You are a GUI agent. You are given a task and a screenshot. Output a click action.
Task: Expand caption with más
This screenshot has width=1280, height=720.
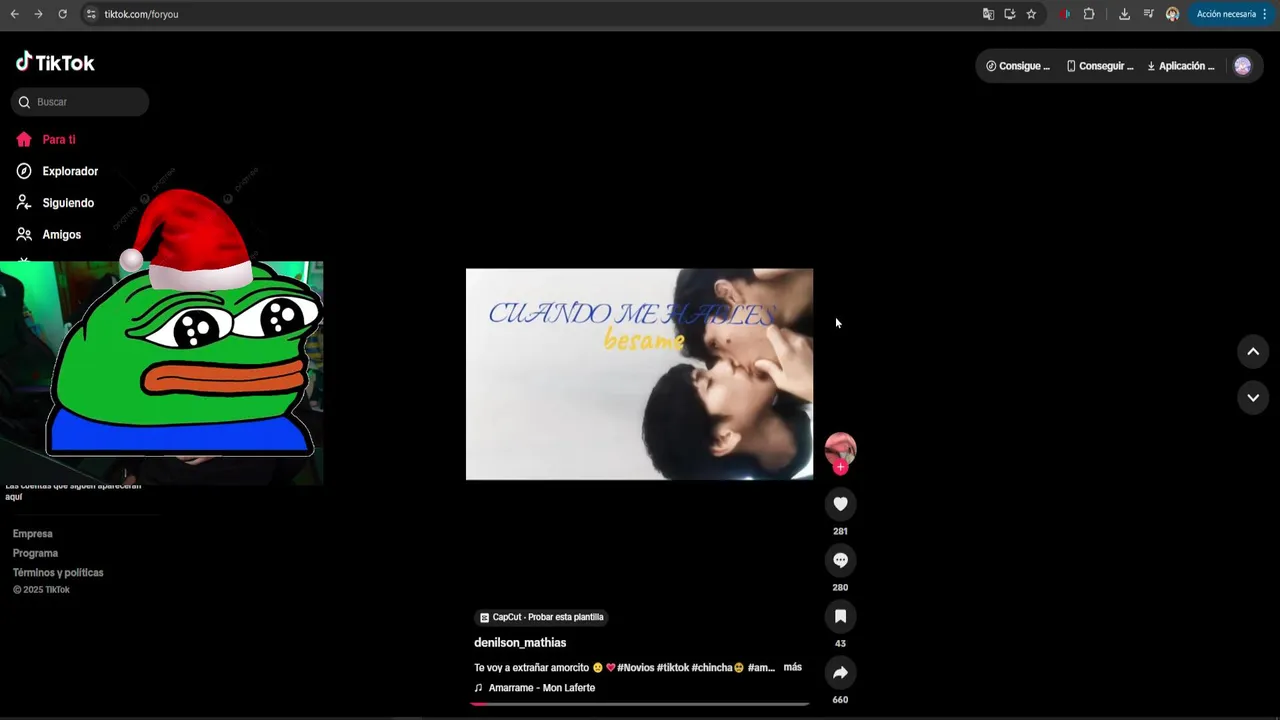tap(793, 667)
